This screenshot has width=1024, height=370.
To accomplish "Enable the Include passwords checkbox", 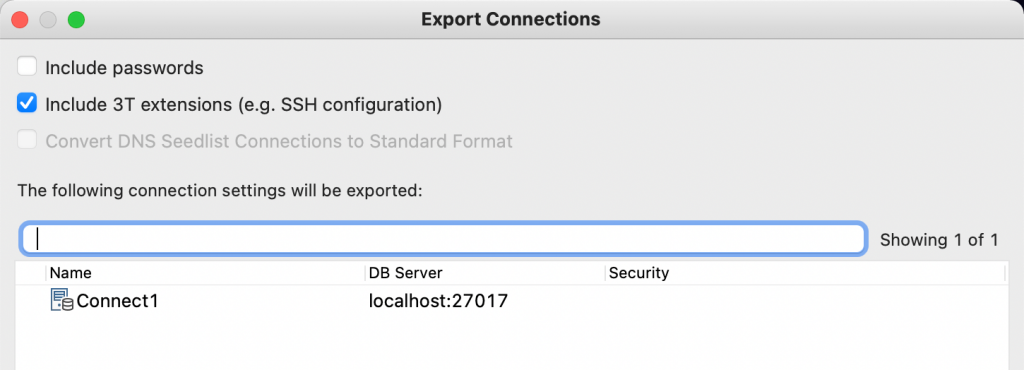I will [27, 67].
